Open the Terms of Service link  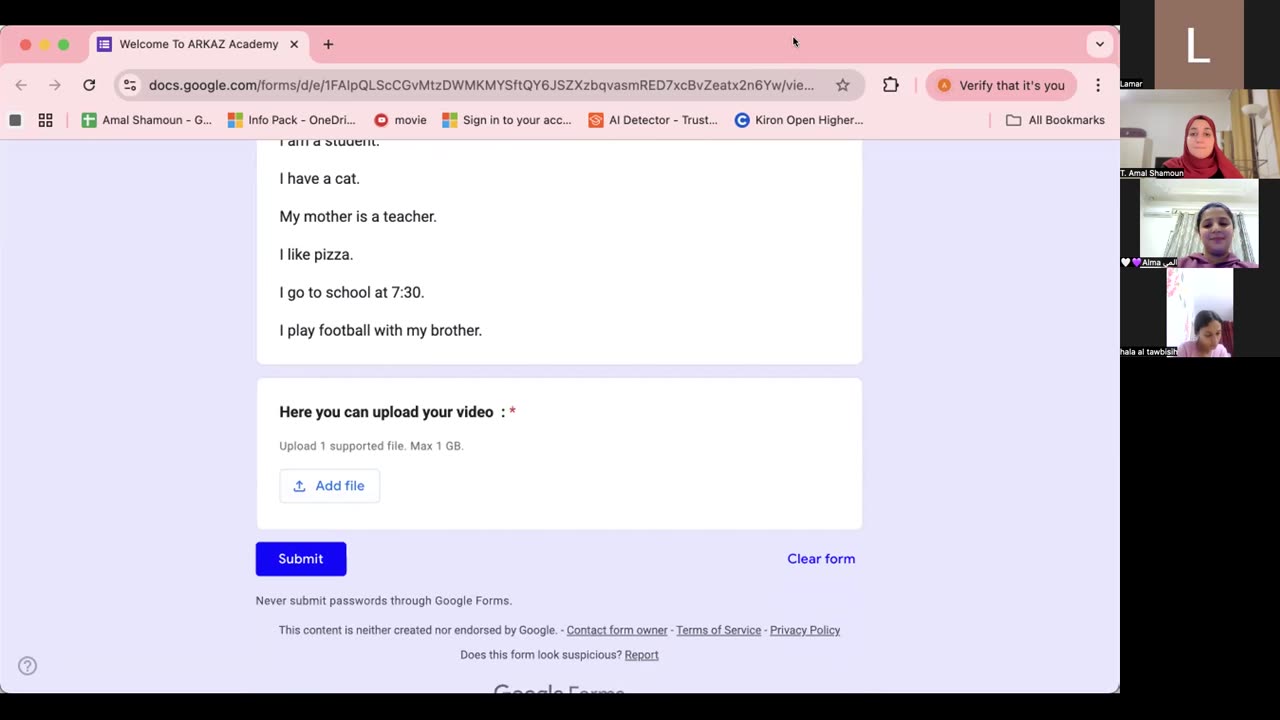(718, 630)
